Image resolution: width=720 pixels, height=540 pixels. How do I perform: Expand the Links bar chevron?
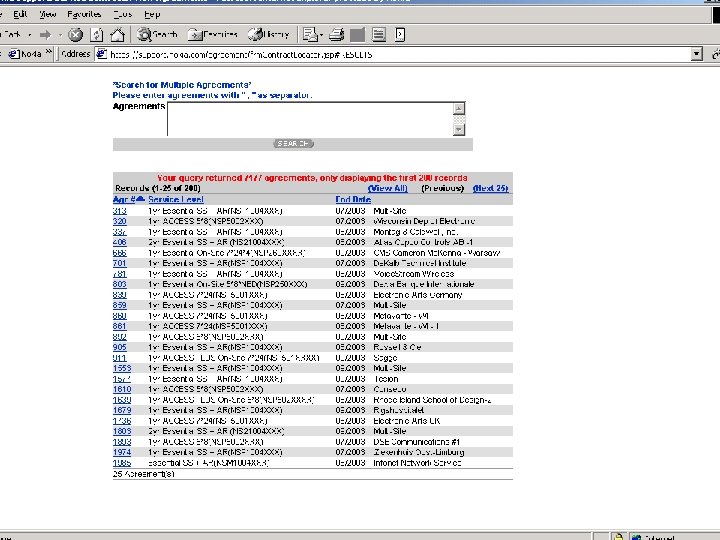coord(49,52)
